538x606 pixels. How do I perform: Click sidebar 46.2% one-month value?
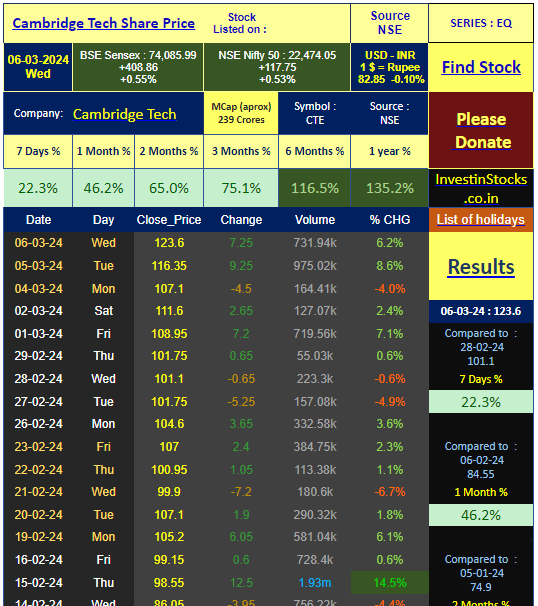481,515
